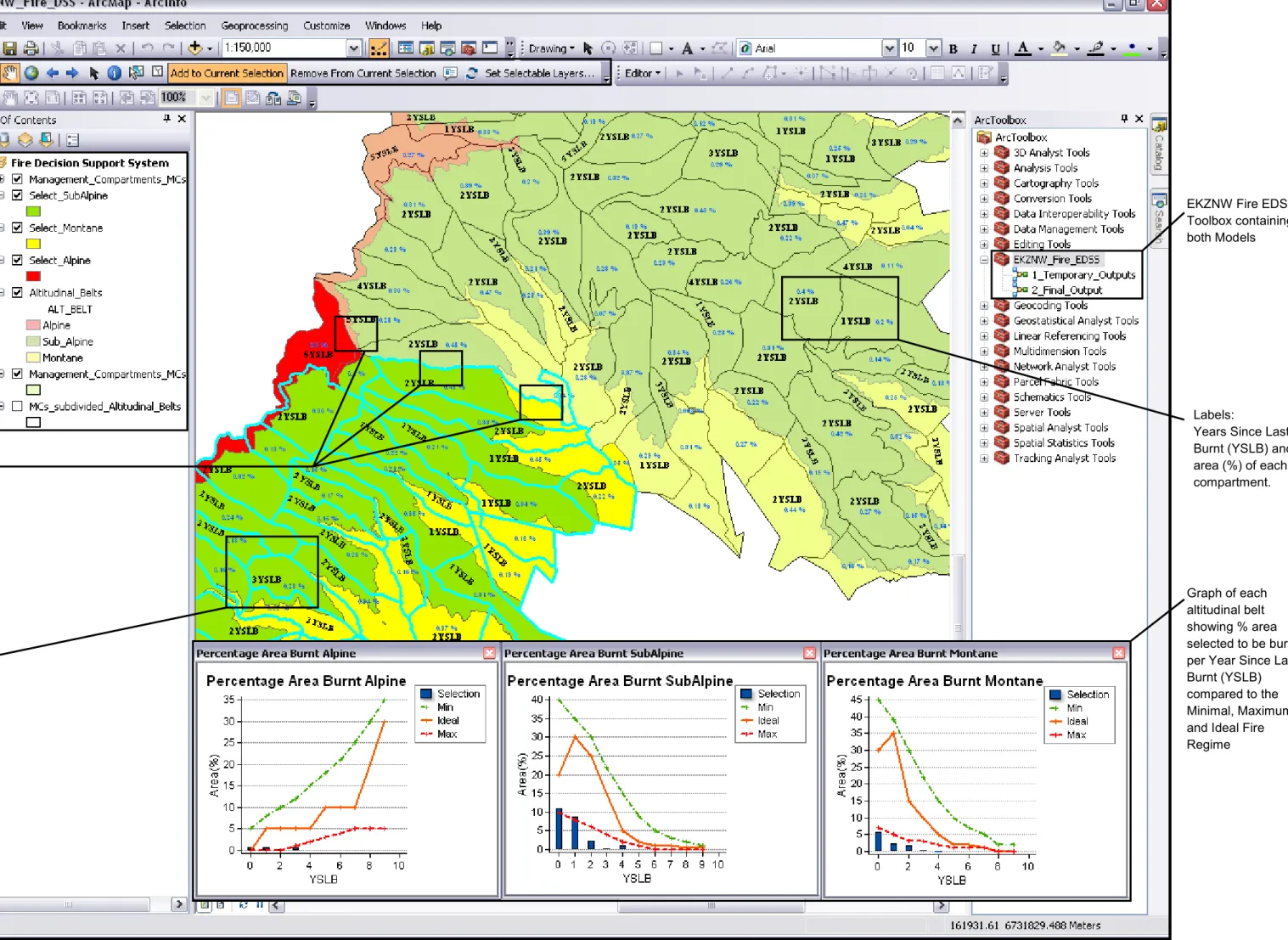Image resolution: width=1288 pixels, height=940 pixels.
Task: Enable the MCs_subdivided_Altitudinal_Belts layer
Action: tap(17, 406)
